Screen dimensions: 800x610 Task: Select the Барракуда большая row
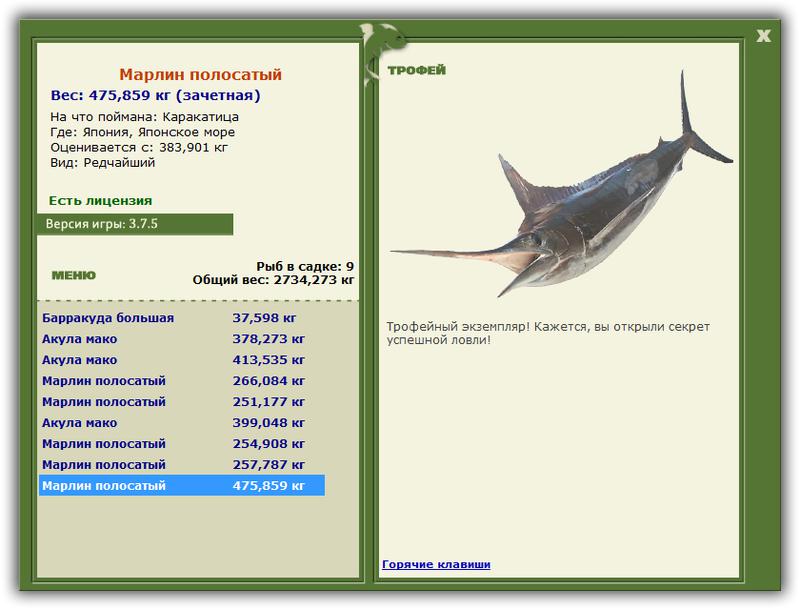point(182,318)
